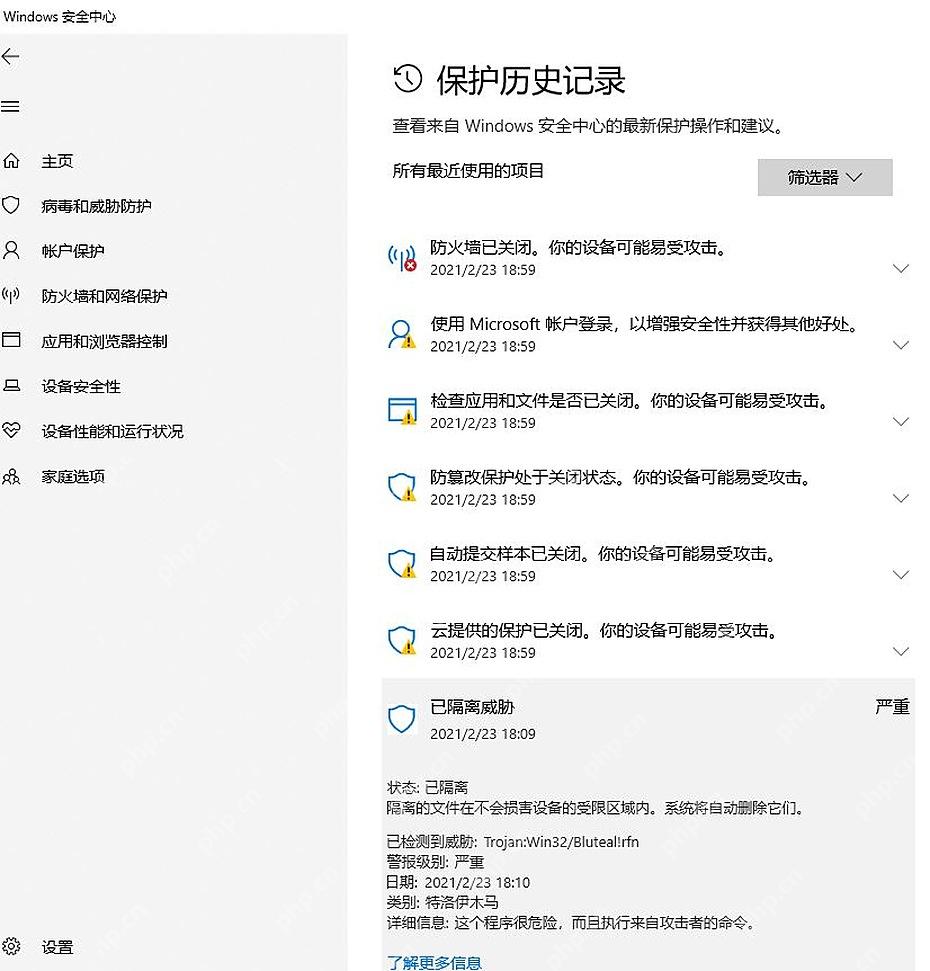This screenshot has width=930, height=971.
Task: Open the hamburger navigation menu
Action: (x=10, y=107)
